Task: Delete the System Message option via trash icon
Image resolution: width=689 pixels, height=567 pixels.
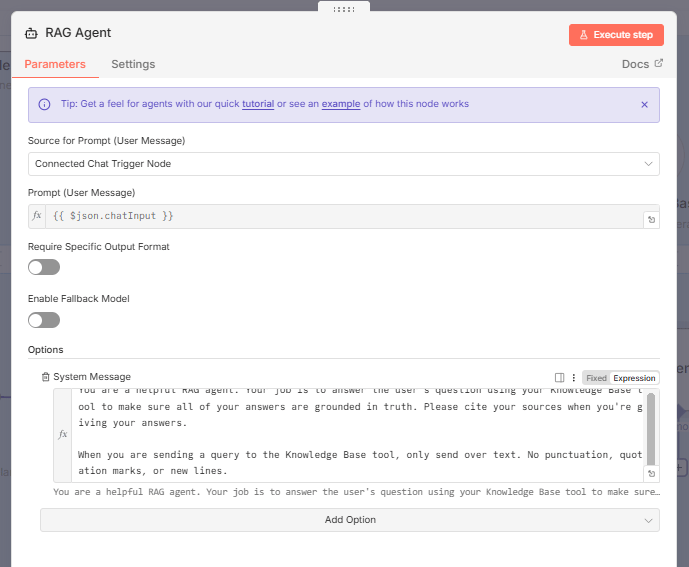Action: (x=45, y=377)
